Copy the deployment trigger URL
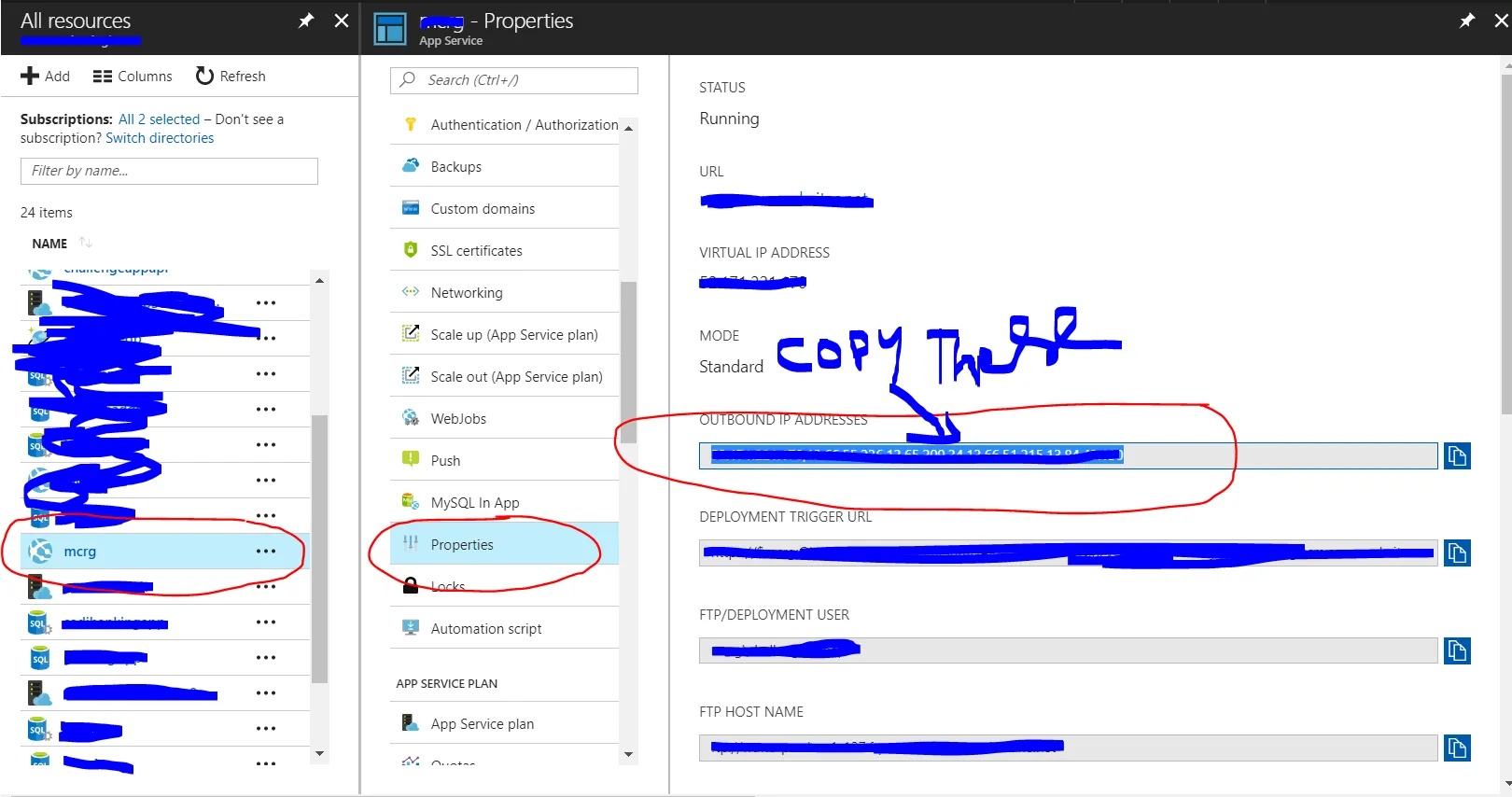This screenshot has width=1512, height=797. pos(1457,553)
